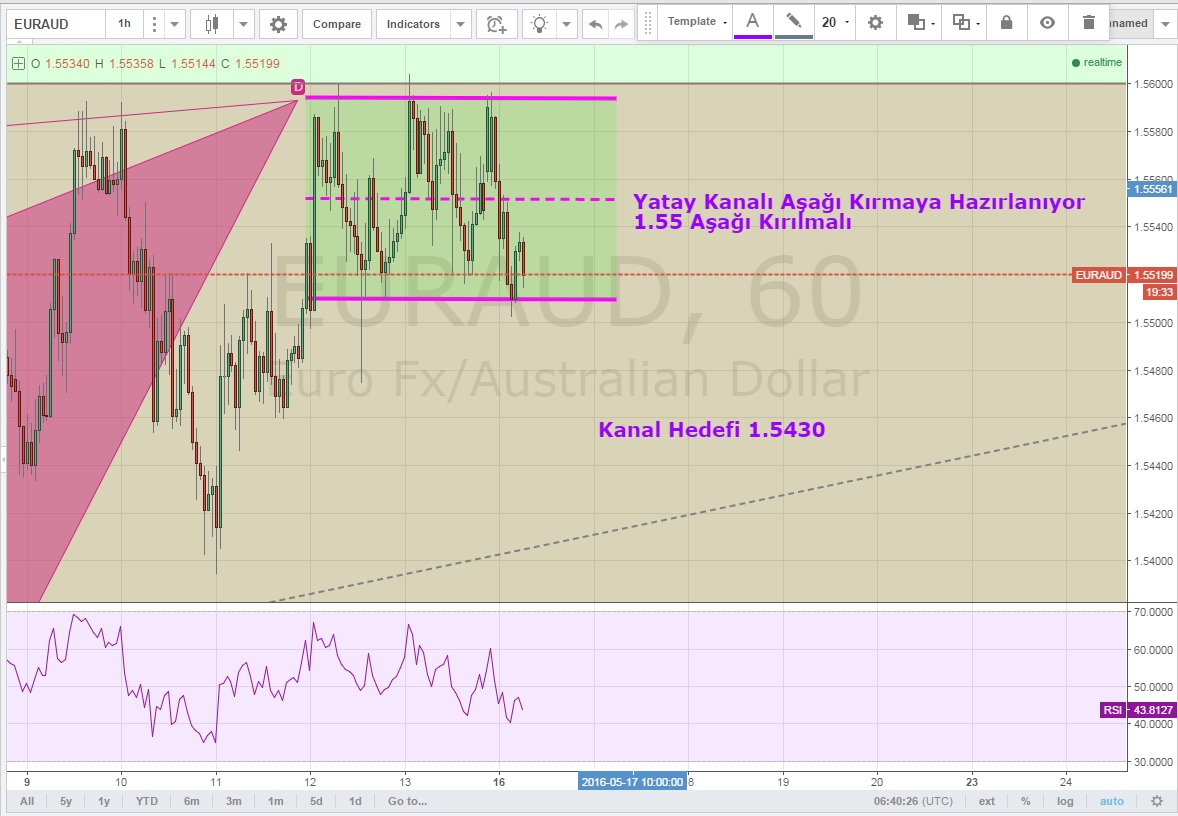Viewport: 1178px width, 816px height.
Task: Click the add alert clock icon
Action: click(x=496, y=24)
